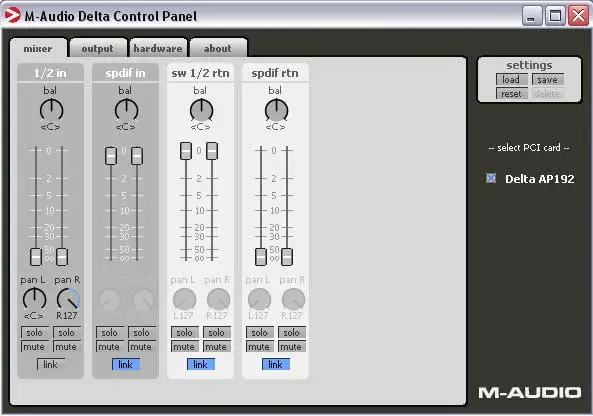
Task: Click the greyed-out delete settings button
Action: pyautogui.click(x=548, y=93)
